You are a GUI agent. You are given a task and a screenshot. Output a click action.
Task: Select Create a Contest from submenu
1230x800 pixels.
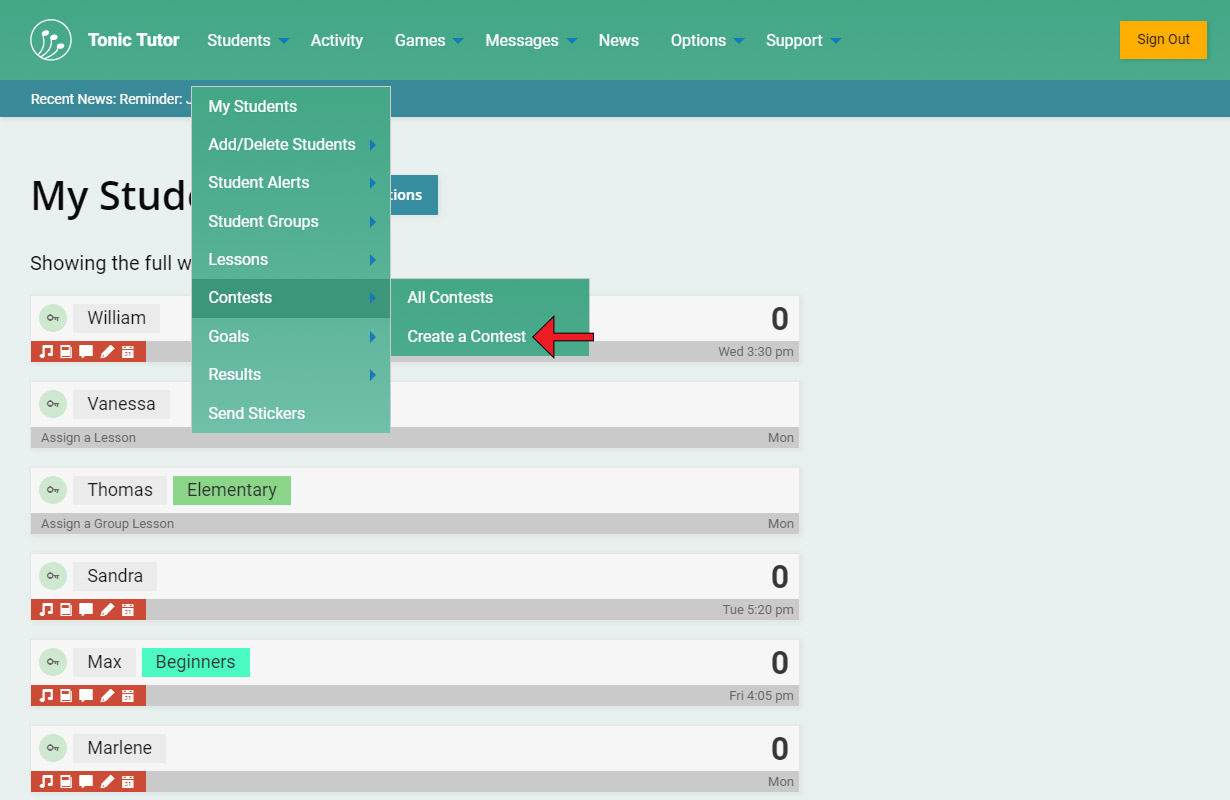(466, 337)
